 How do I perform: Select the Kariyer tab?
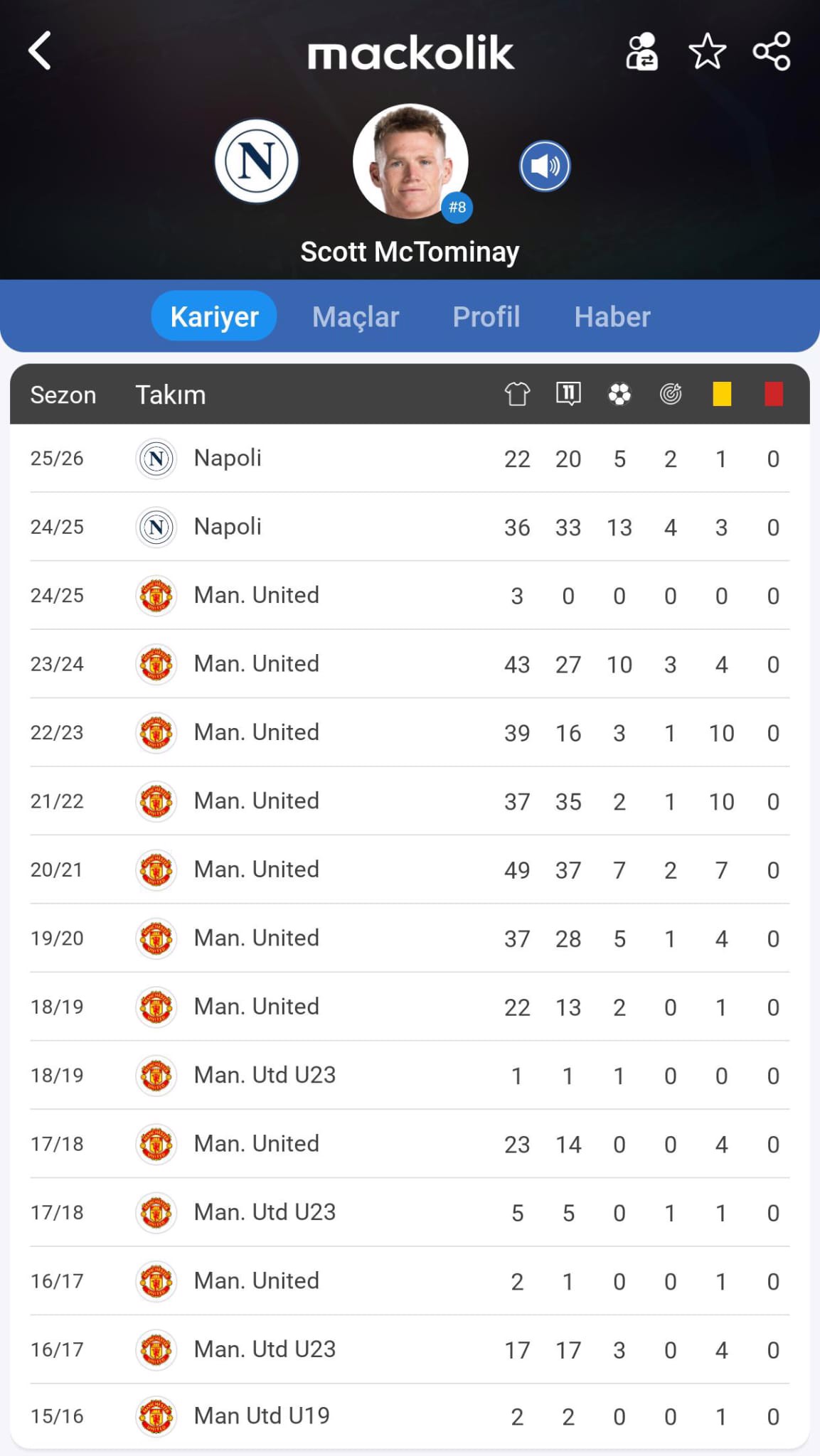(x=214, y=316)
